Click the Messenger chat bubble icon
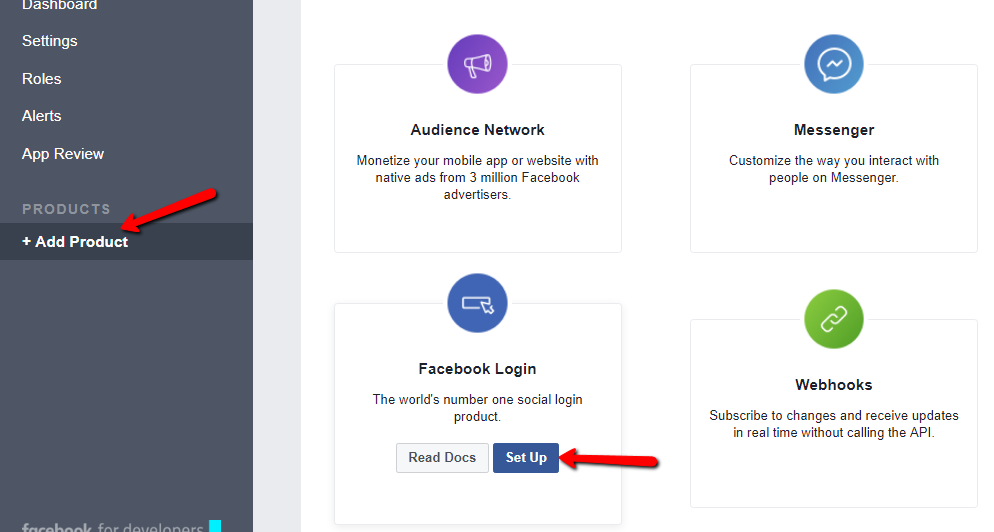This screenshot has height=532, width=994. (834, 64)
